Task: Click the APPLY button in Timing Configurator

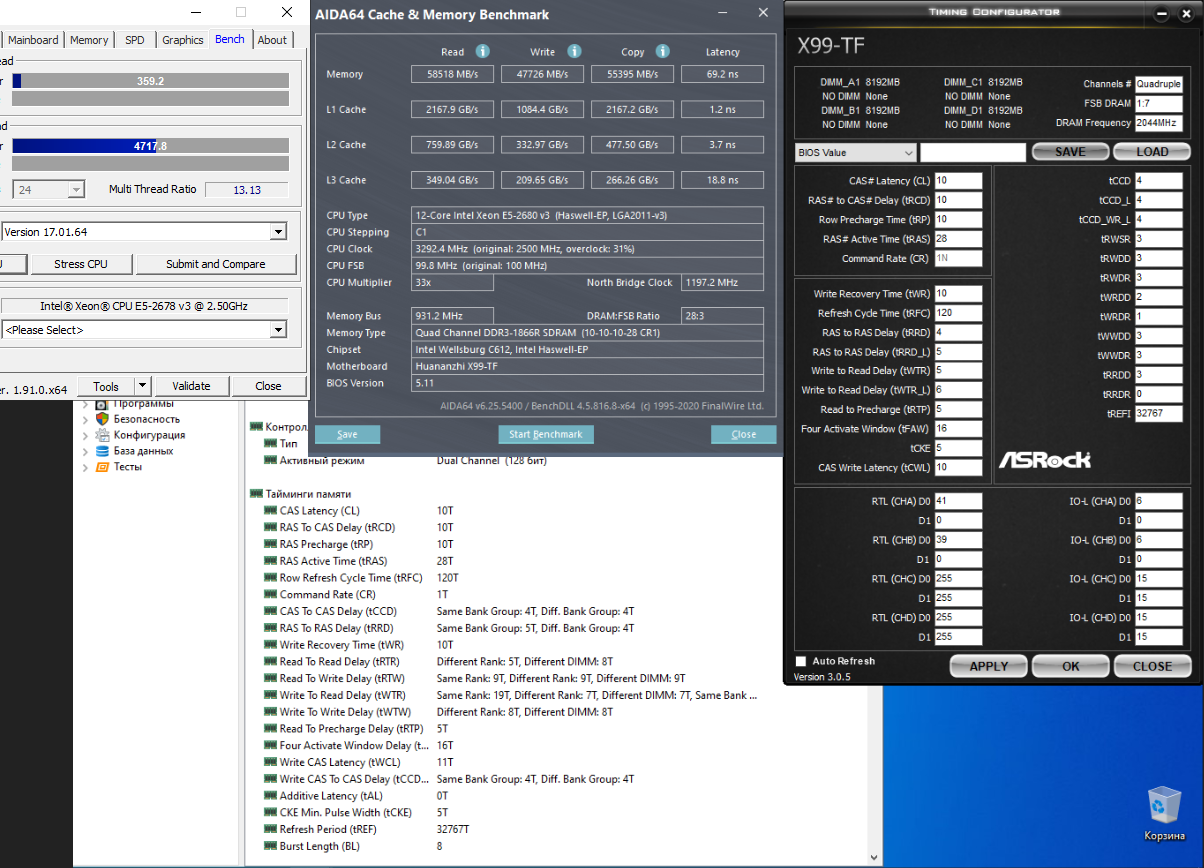Action: [x=988, y=666]
